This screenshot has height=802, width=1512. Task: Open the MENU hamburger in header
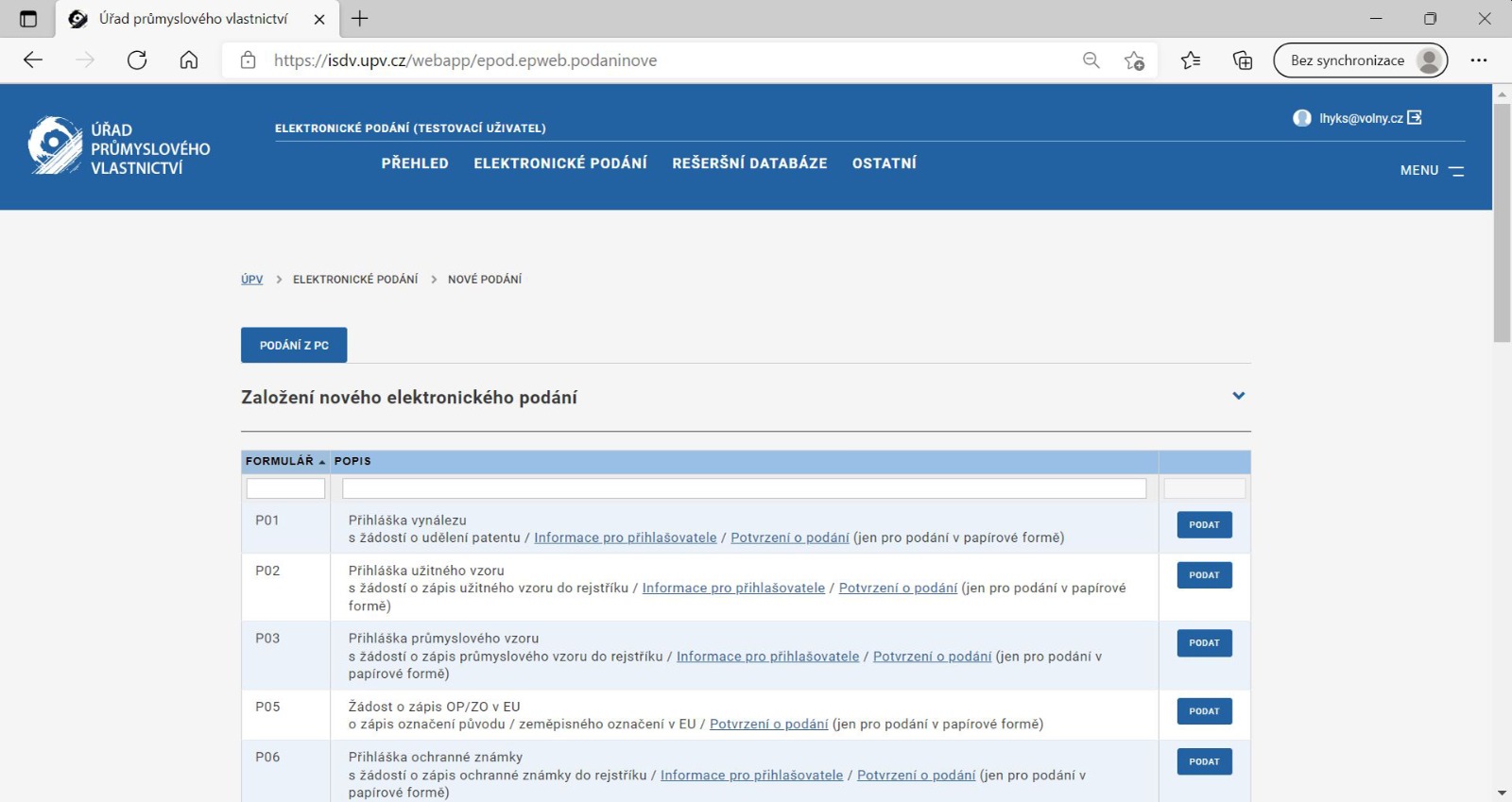1432,171
